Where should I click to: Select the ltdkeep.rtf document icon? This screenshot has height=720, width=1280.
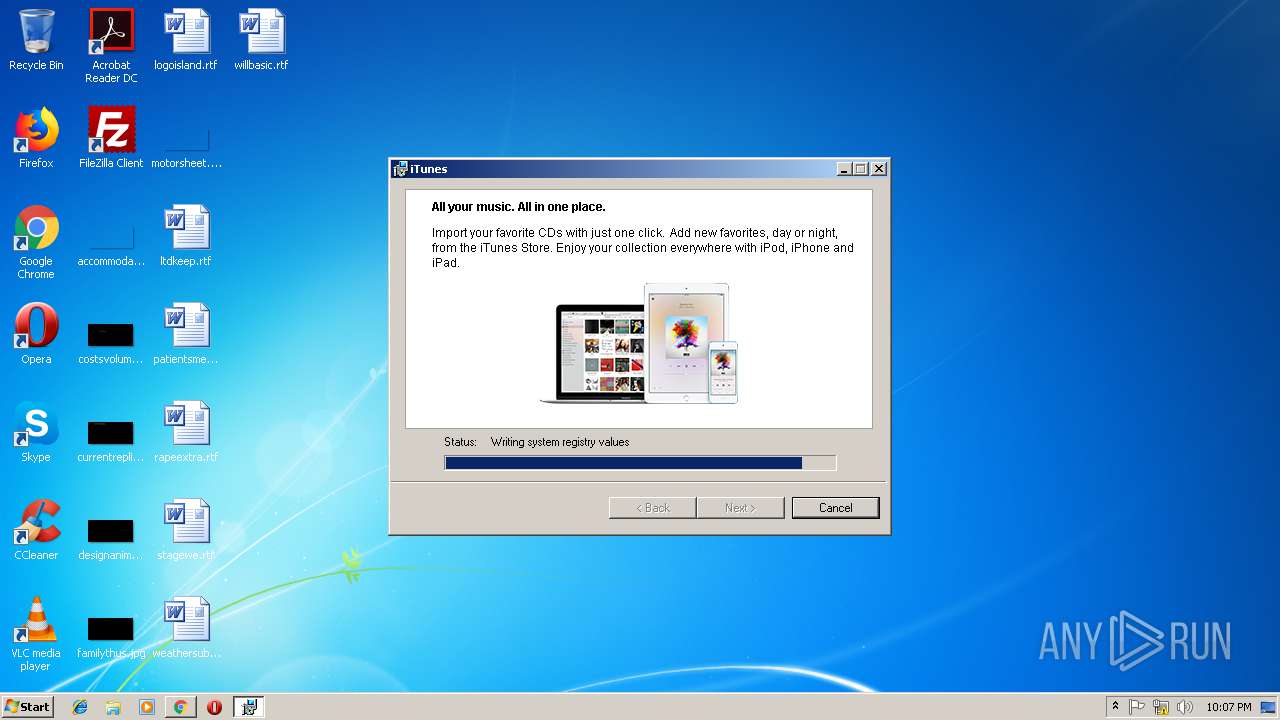186,236
